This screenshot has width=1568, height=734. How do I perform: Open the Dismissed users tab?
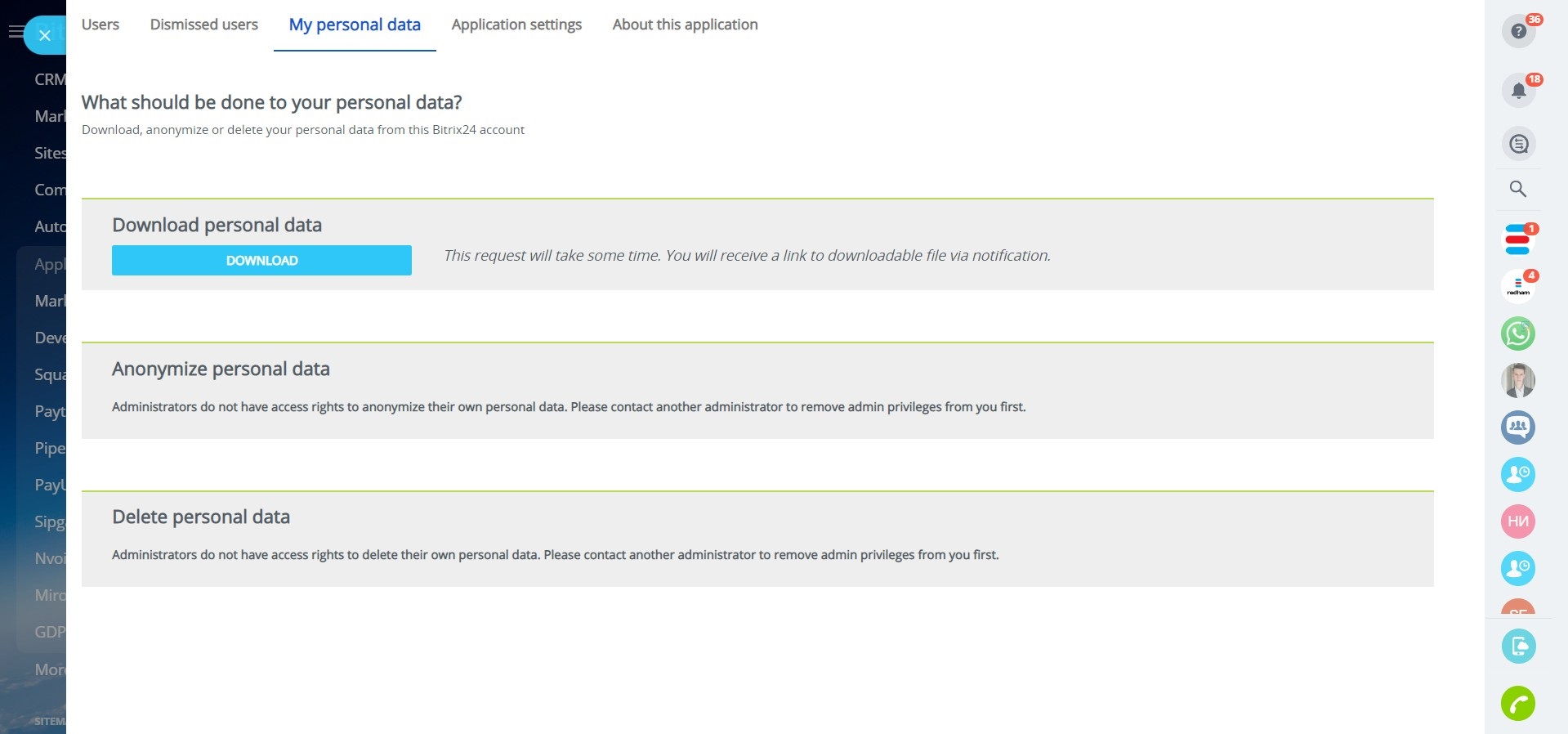tap(204, 25)
